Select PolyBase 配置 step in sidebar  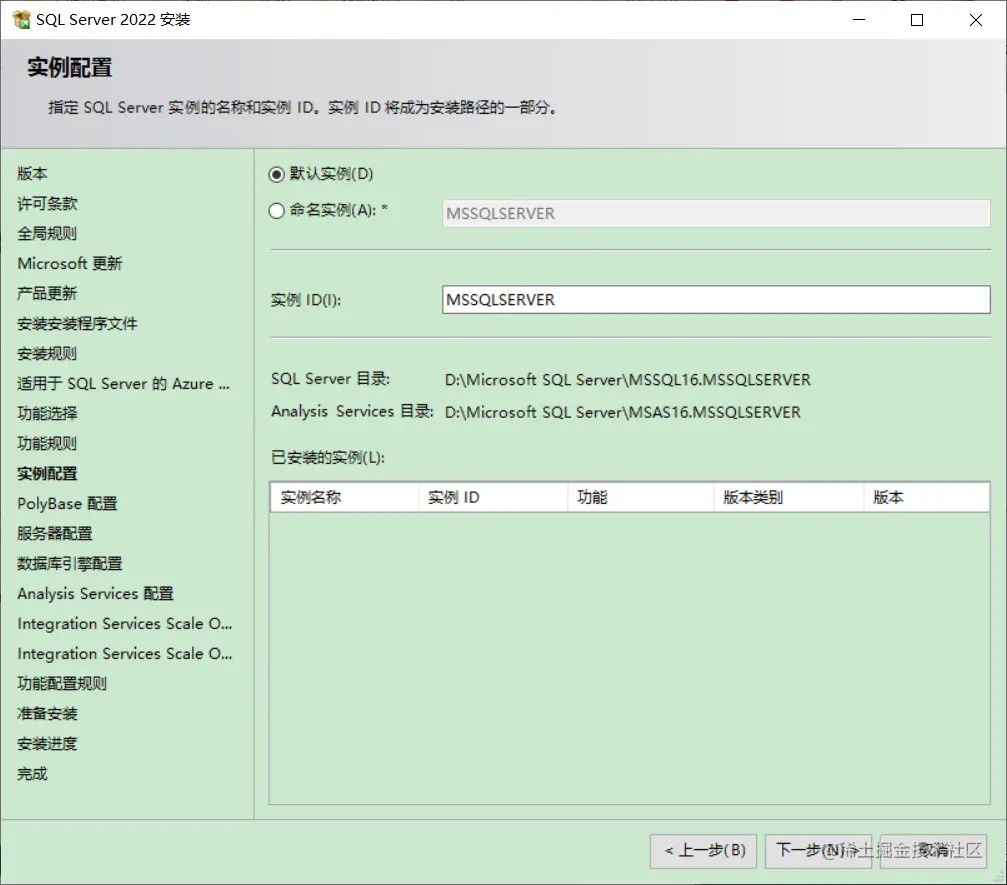67,504
